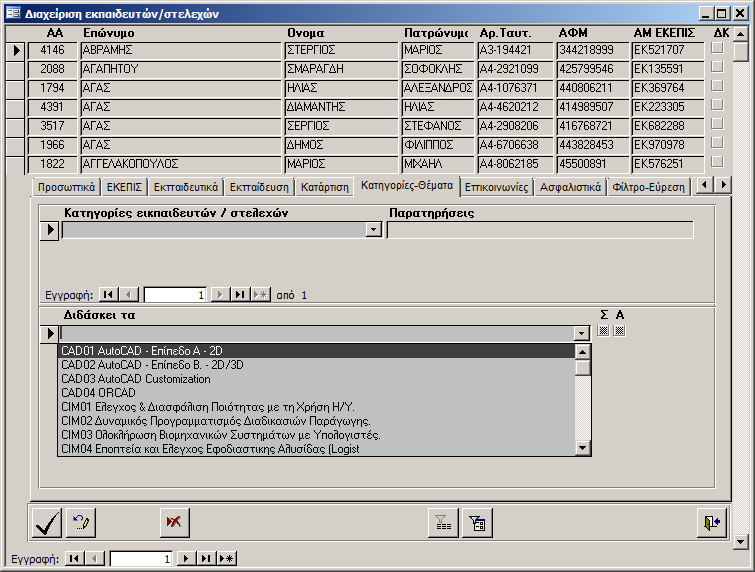Screen dimensions: 755x572
Task: Open the Κατηγορίες εκπαιδευτών / στελεχών dropdown
Action: tap(374, 230)
